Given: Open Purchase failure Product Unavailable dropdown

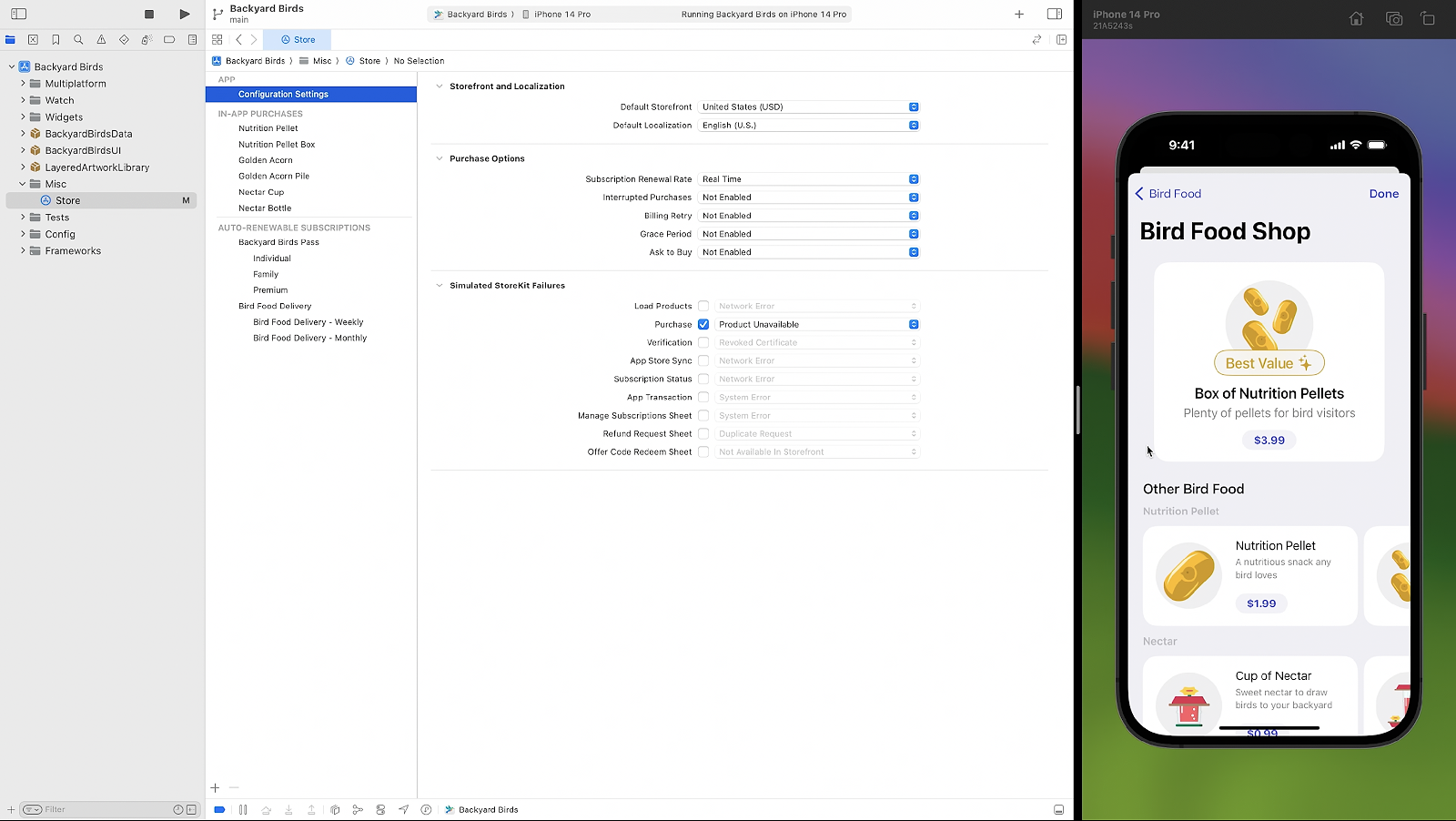Looking at the screenshot, I should (817, 324).
